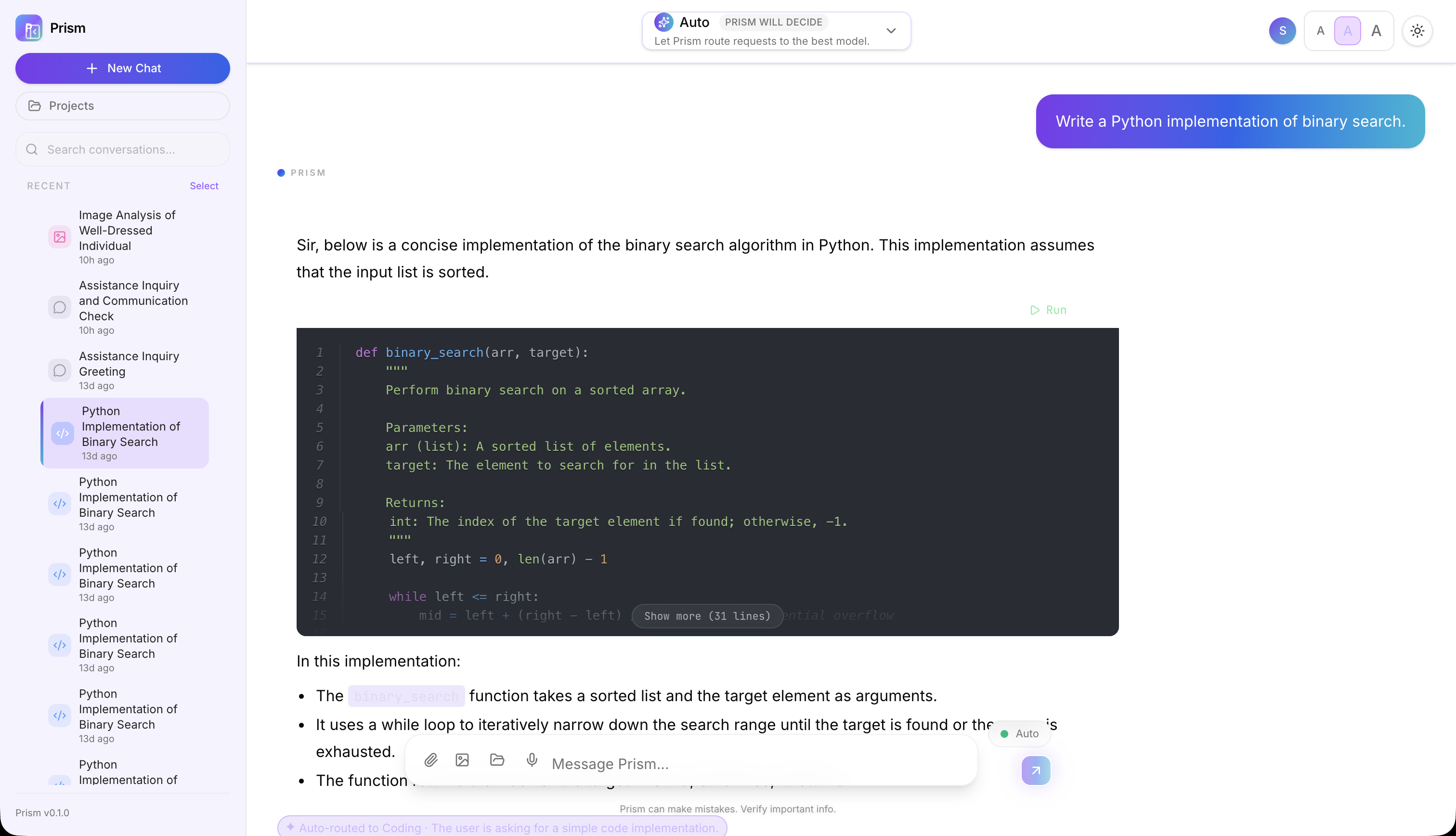Click the user avatar S icon

(1282, 31)
